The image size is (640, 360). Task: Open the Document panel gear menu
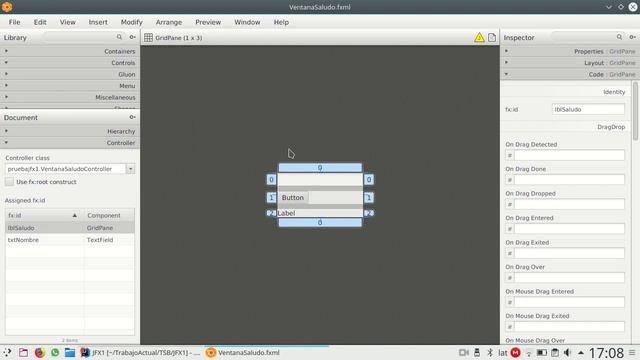tap(133, 117)
